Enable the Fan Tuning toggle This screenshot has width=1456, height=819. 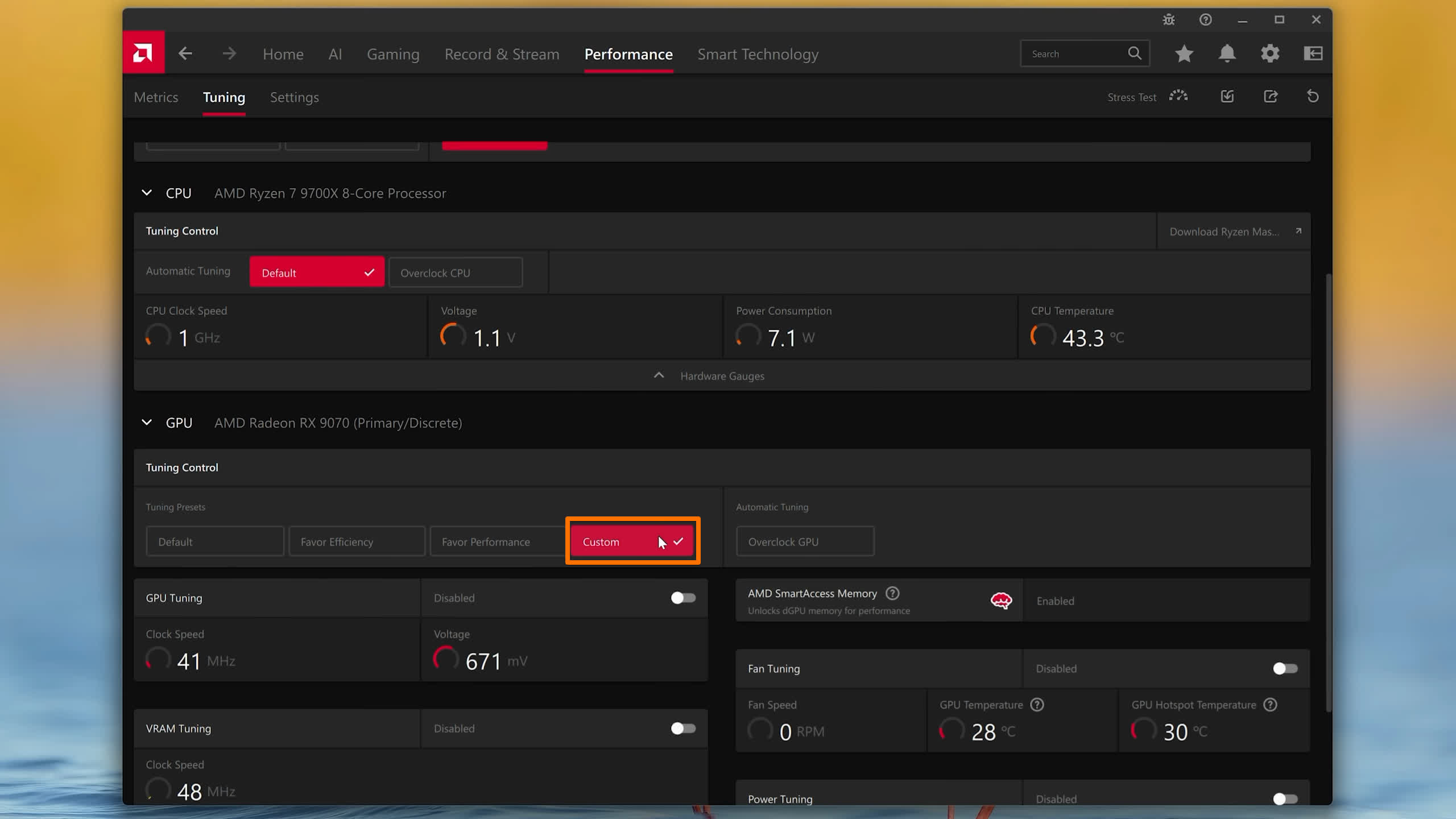coord(1285,668)
